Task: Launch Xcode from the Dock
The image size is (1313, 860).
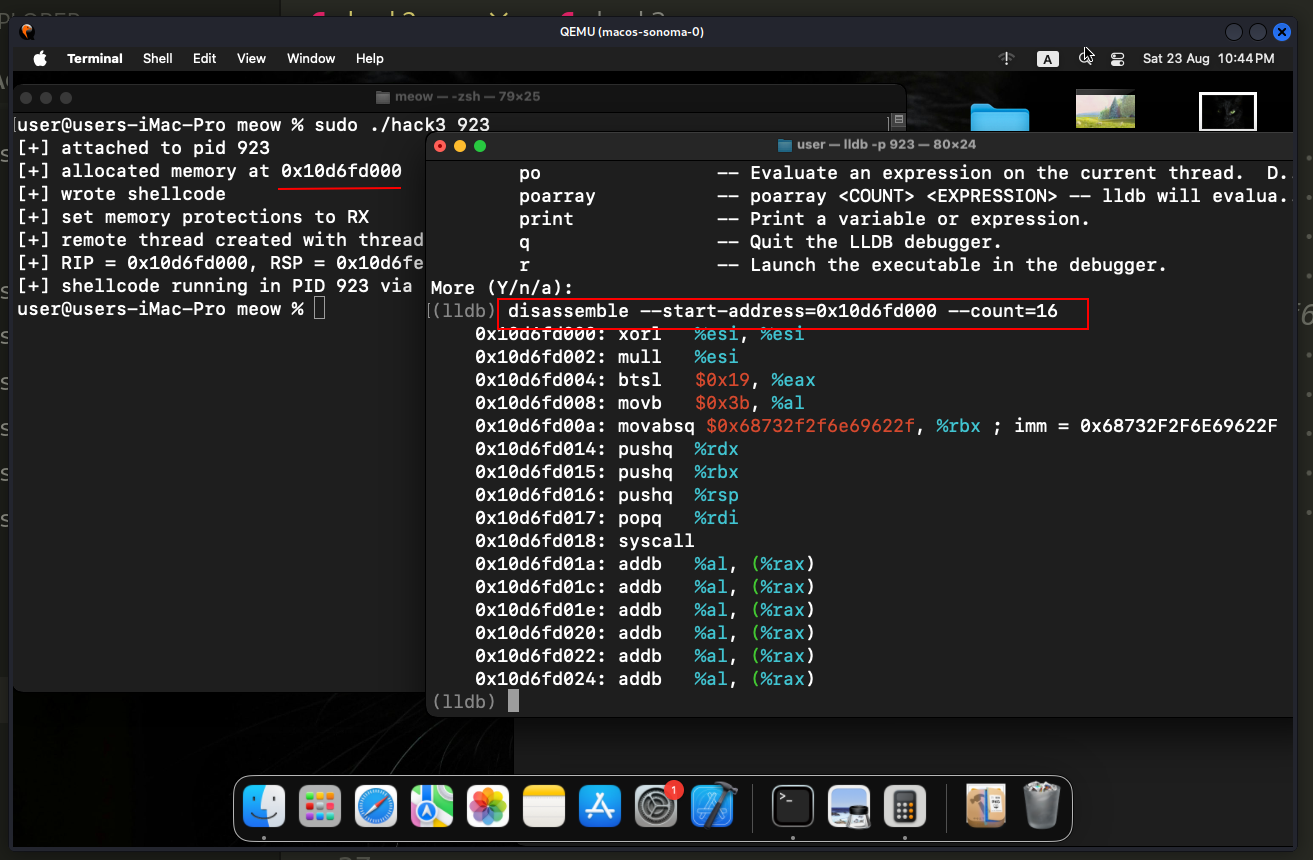Action: click(x=714, y=806)
